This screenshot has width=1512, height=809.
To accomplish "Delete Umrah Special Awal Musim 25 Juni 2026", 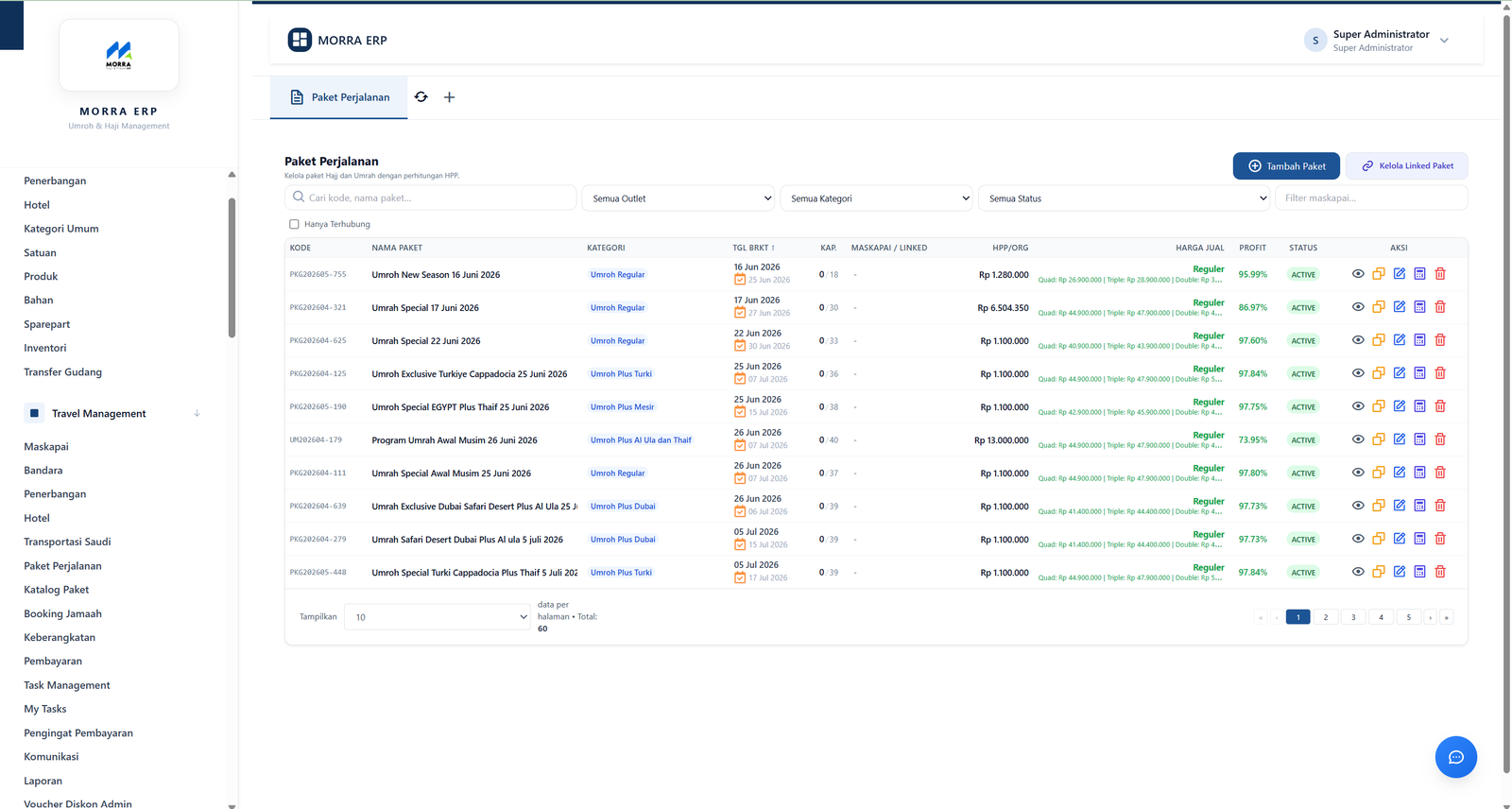I will (1440, 473).
